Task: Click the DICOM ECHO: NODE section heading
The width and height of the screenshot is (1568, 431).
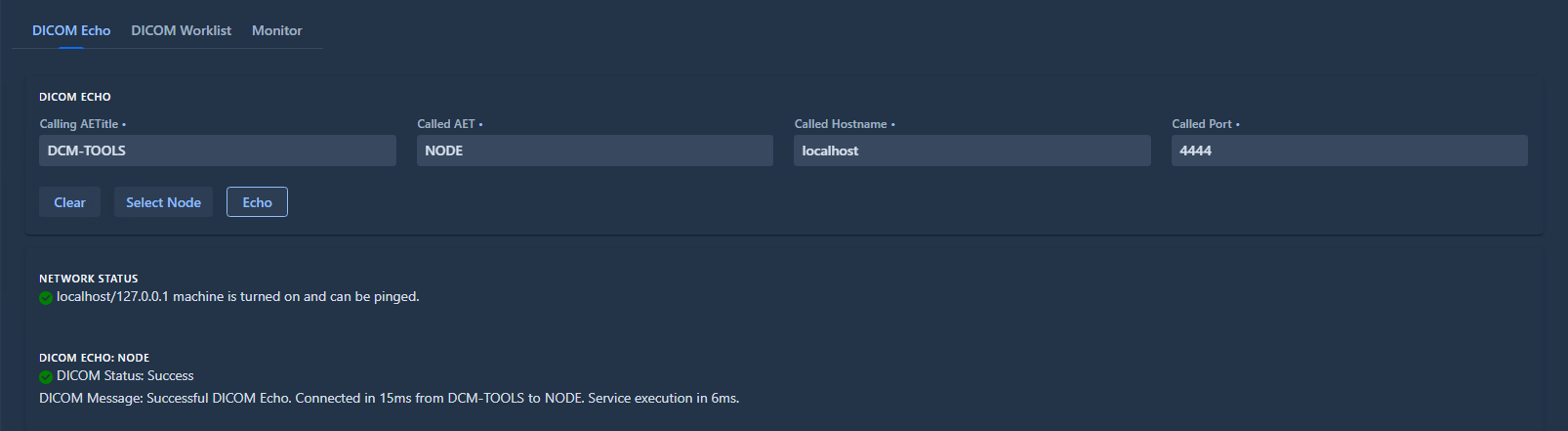Action: pos(94,358)
